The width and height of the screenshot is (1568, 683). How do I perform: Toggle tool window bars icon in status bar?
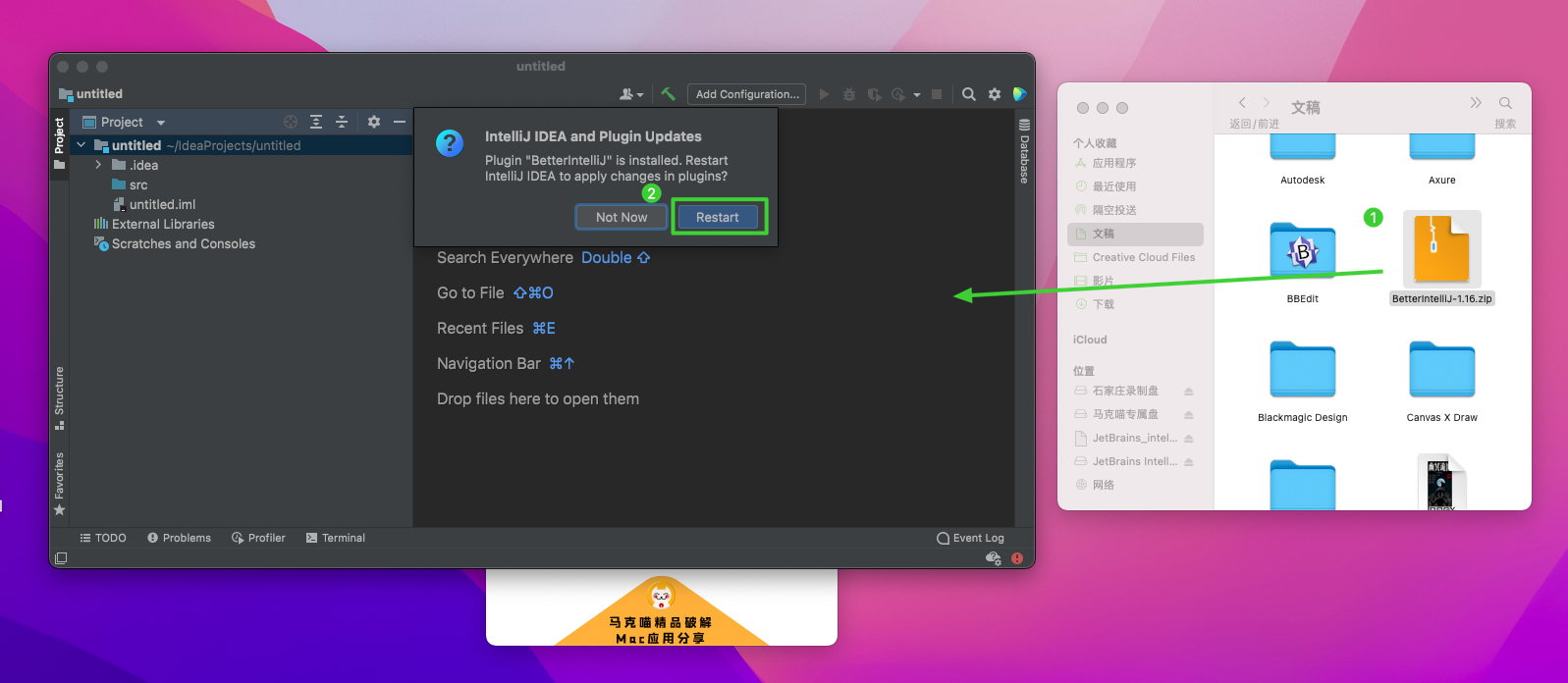(x=61, y=558)
